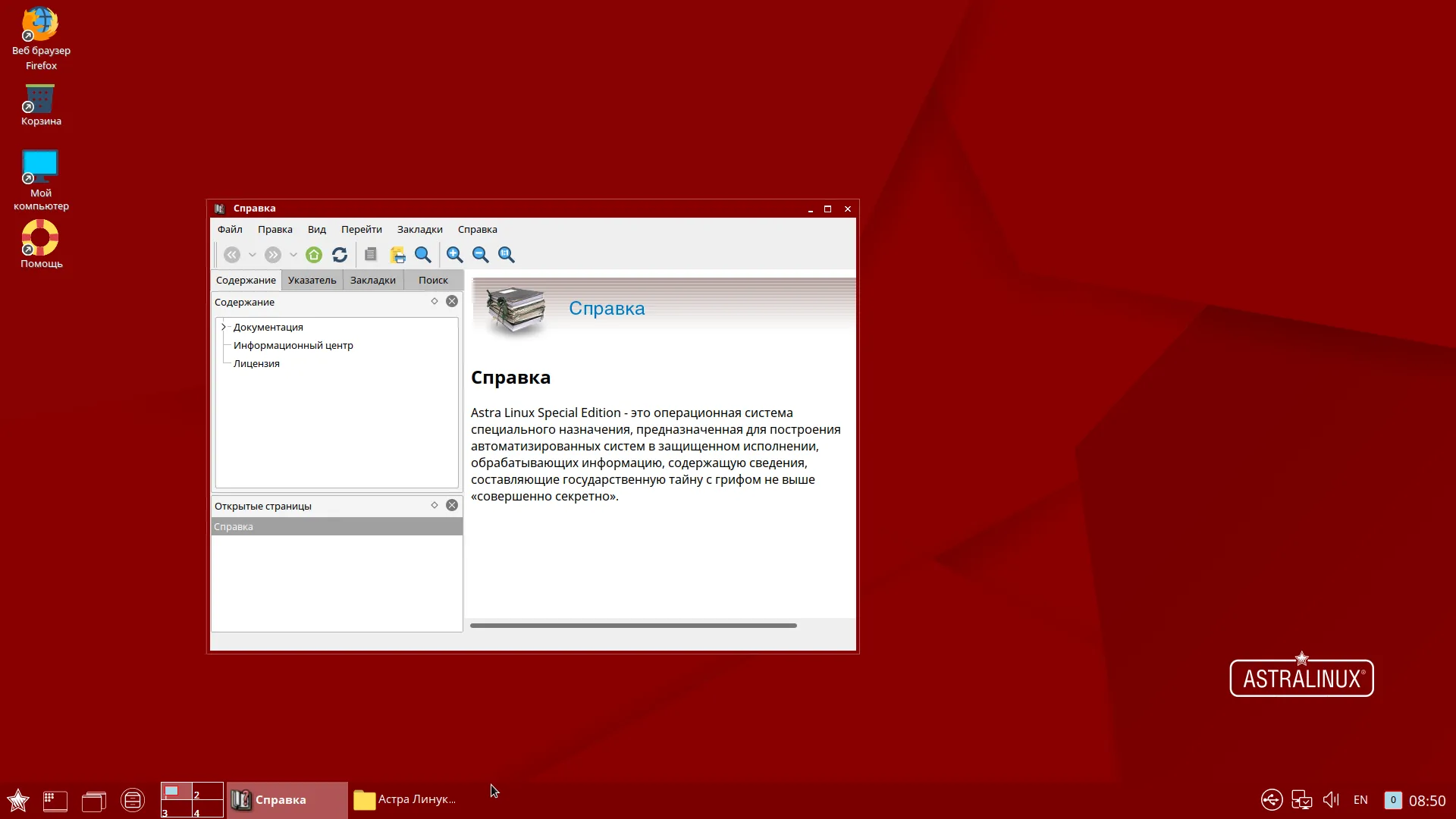1456x819 pixels.
Task: Switch to the Закладки tab in side panel
Action: (x=373, y=280)
